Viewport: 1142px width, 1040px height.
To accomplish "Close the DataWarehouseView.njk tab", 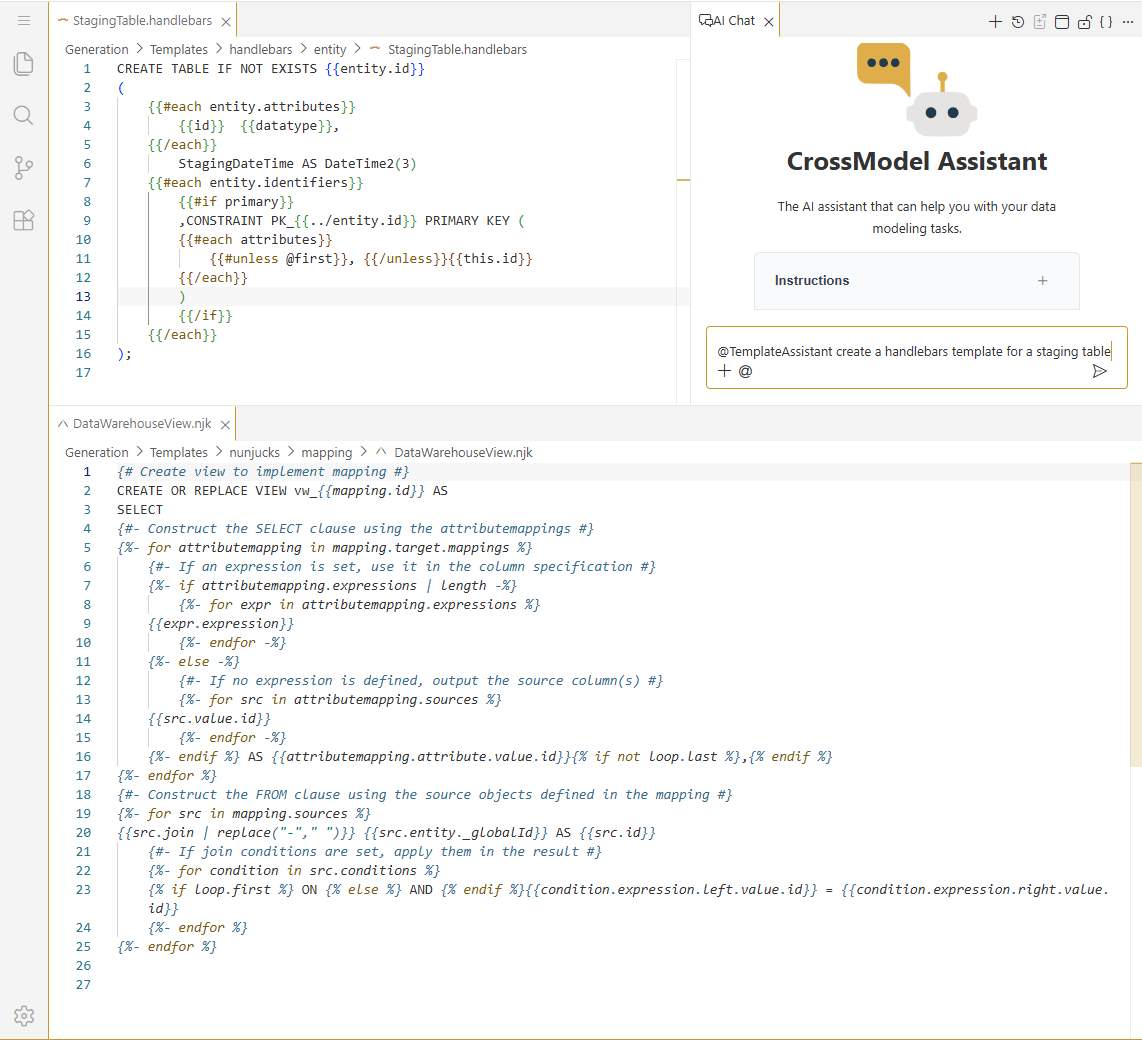I will point(225,425).
